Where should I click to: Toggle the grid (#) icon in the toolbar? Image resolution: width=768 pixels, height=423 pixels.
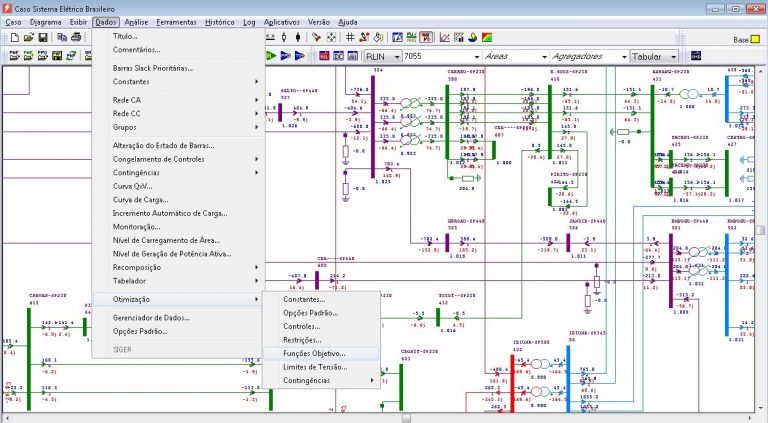click(x=349, y=39)
